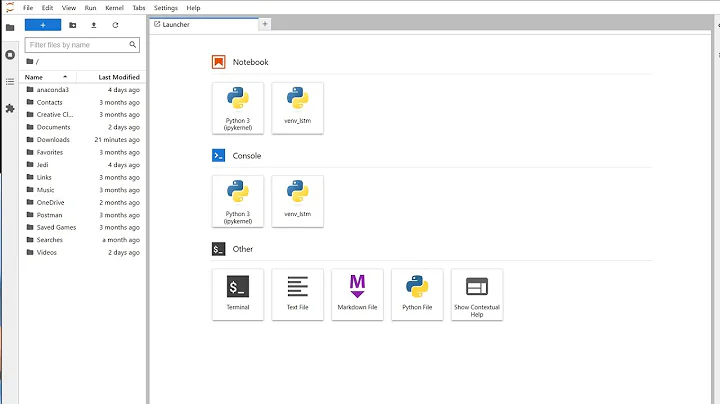Open the Kernel menu
720x404 pixels.
point(114,8)
